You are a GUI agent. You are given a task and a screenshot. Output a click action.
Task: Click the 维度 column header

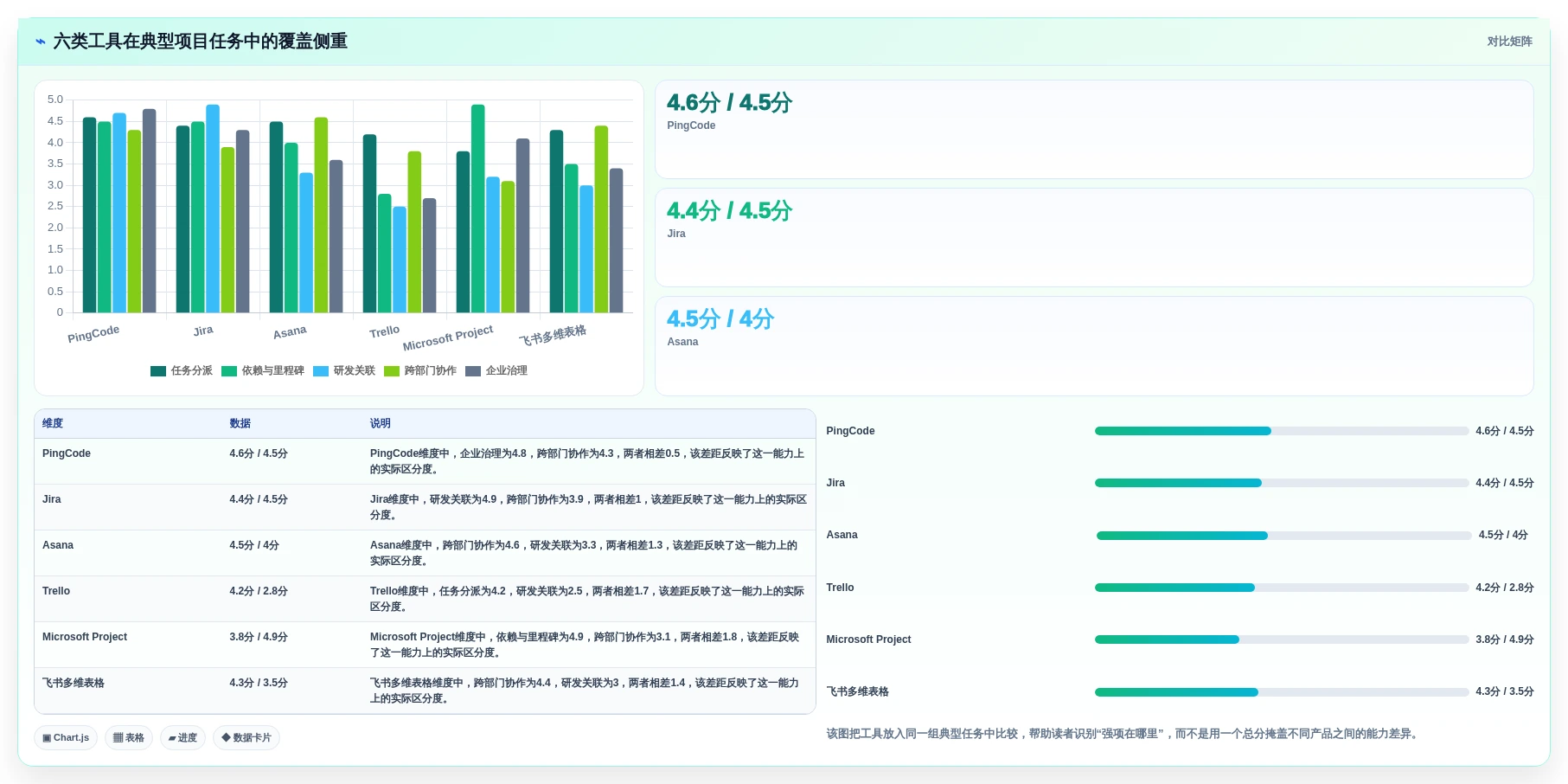[53, 424]
